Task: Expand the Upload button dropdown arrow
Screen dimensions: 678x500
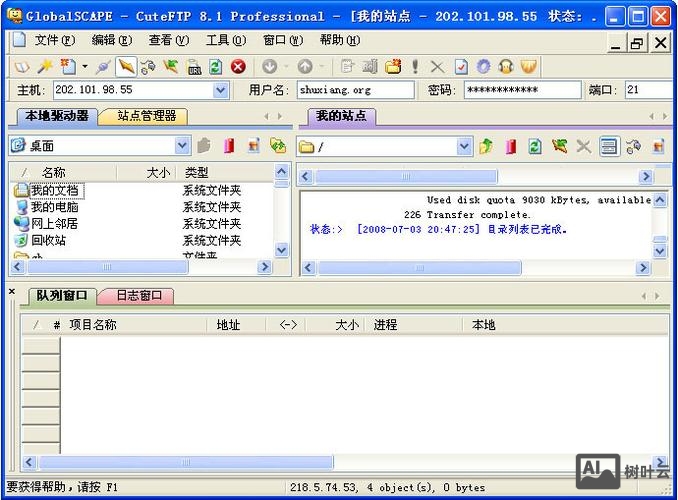Action: 321,67
